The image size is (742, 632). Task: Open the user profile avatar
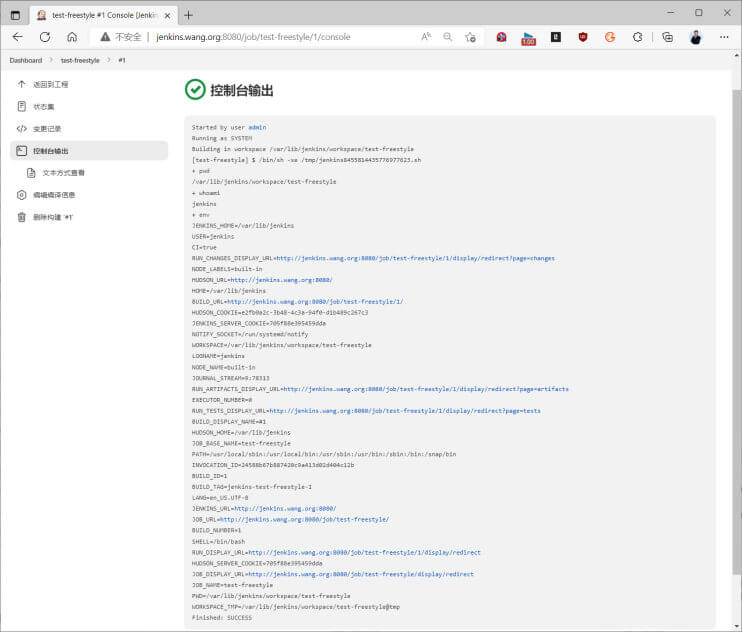click(696, 37)
